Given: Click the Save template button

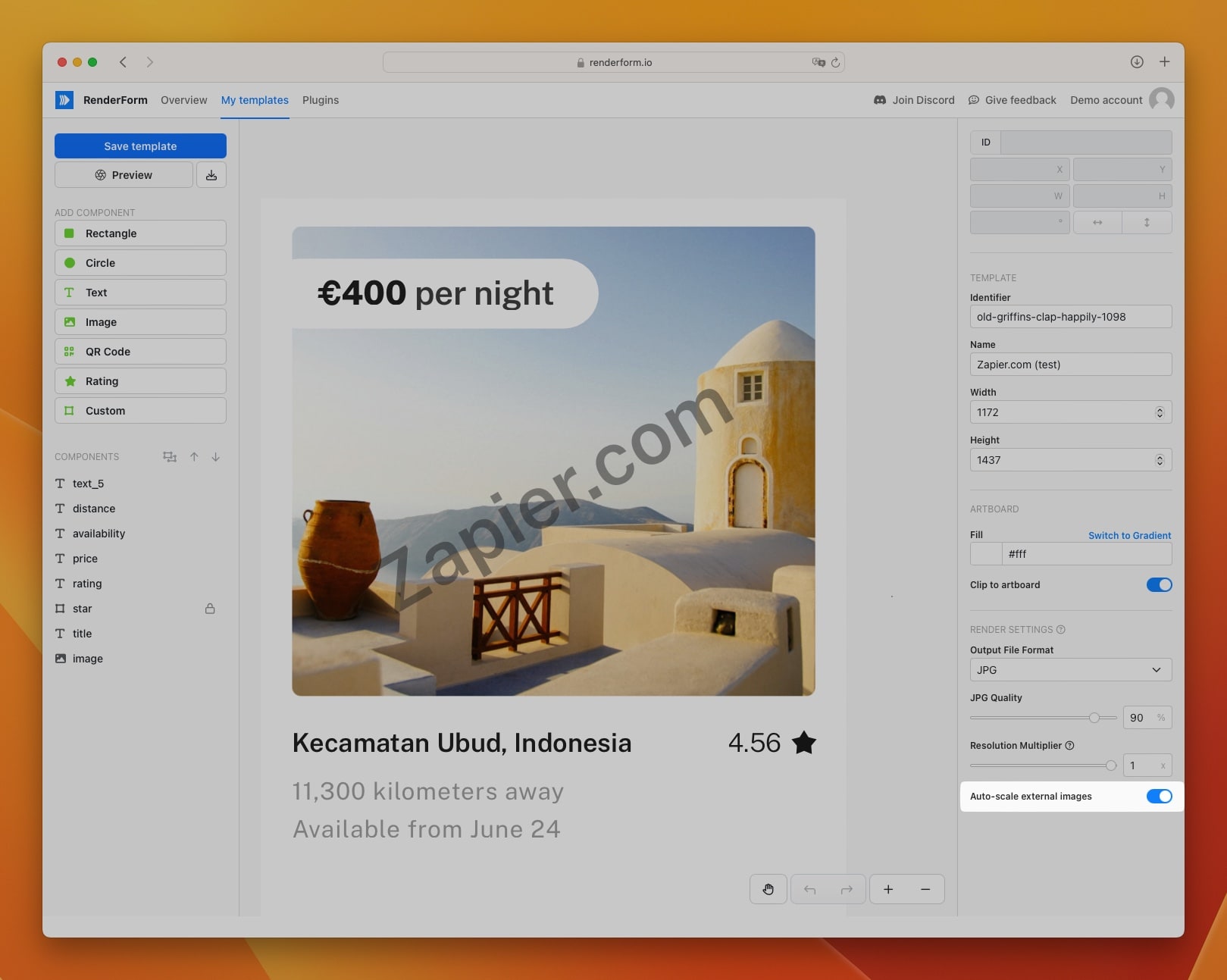Looking at the screenshot, I should pos(140,146).
